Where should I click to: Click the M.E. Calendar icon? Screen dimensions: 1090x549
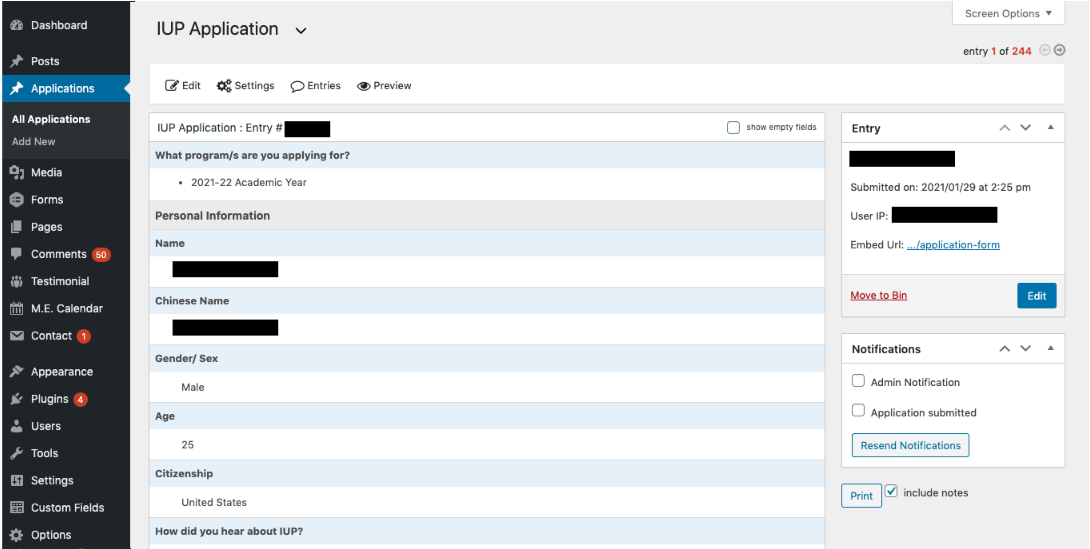point(17,309)
